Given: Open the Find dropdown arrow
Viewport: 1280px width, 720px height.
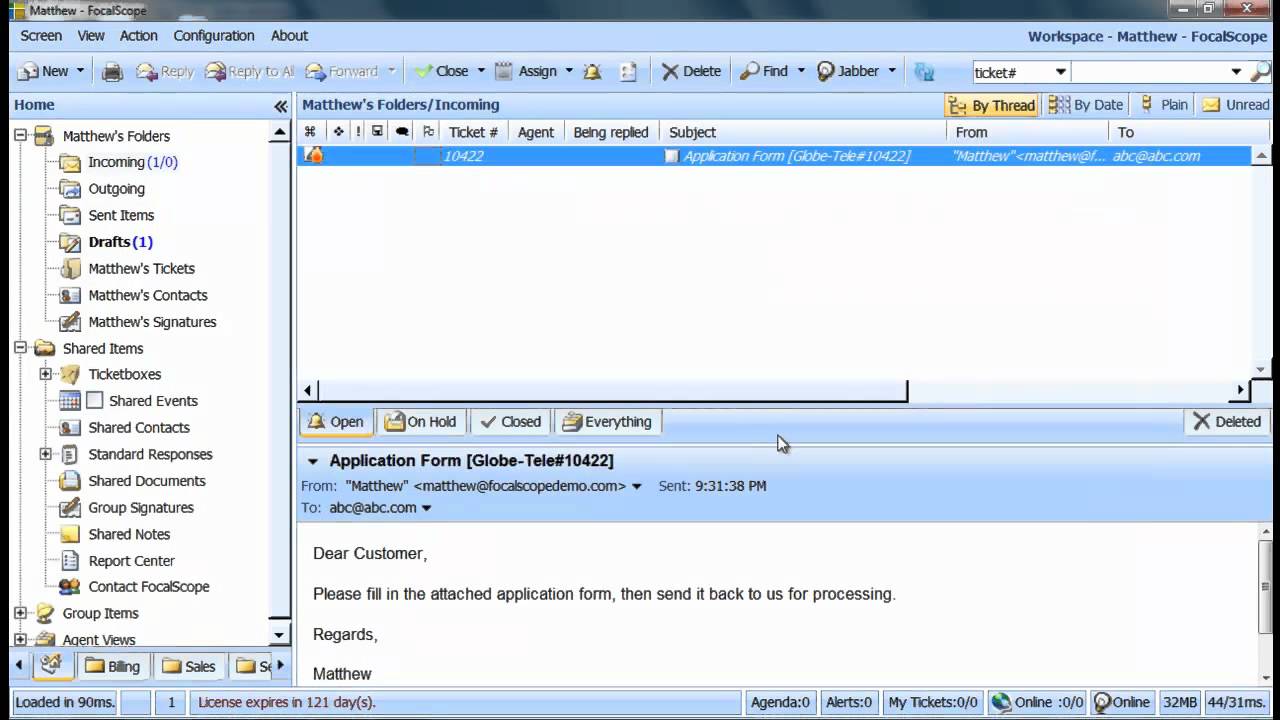Looking at the screenshot, I should pyautogui.click(x=801, y=71).
